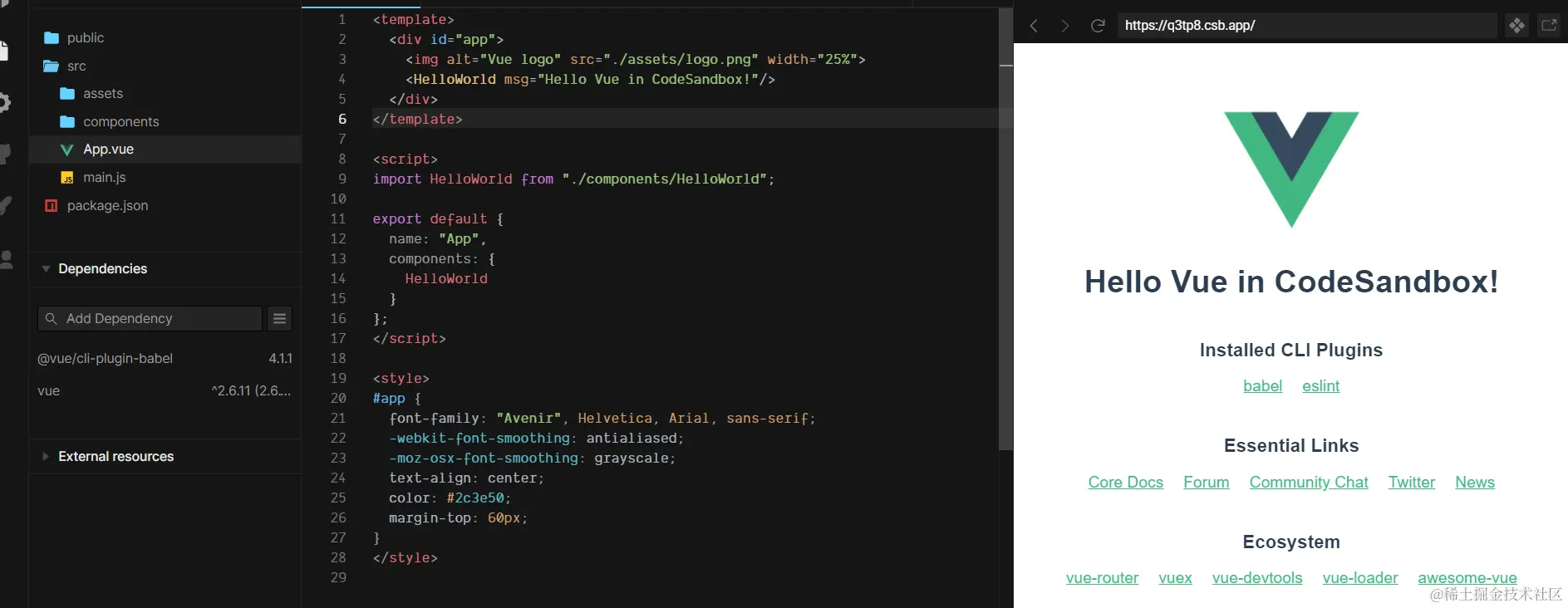Click the ^2.6.11 vue version text

251,391
